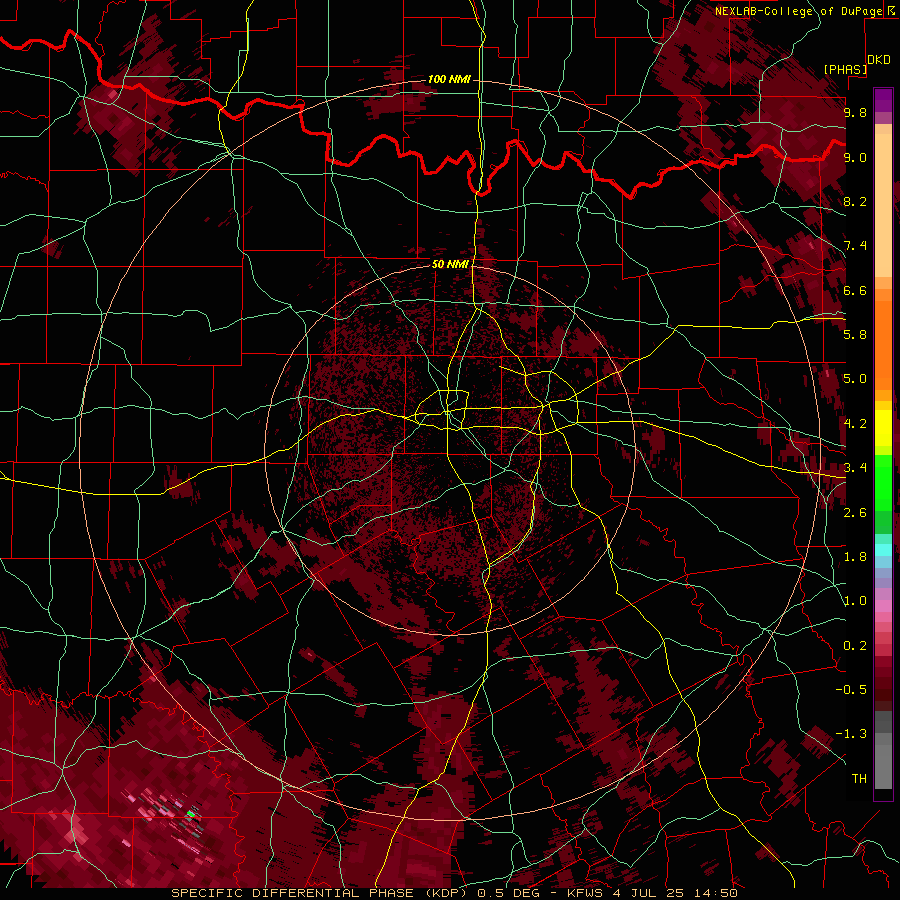Click the NEXLAB-College of DuPage credit text
Screen dimensions: 900x900
click(x=798, y=11)
